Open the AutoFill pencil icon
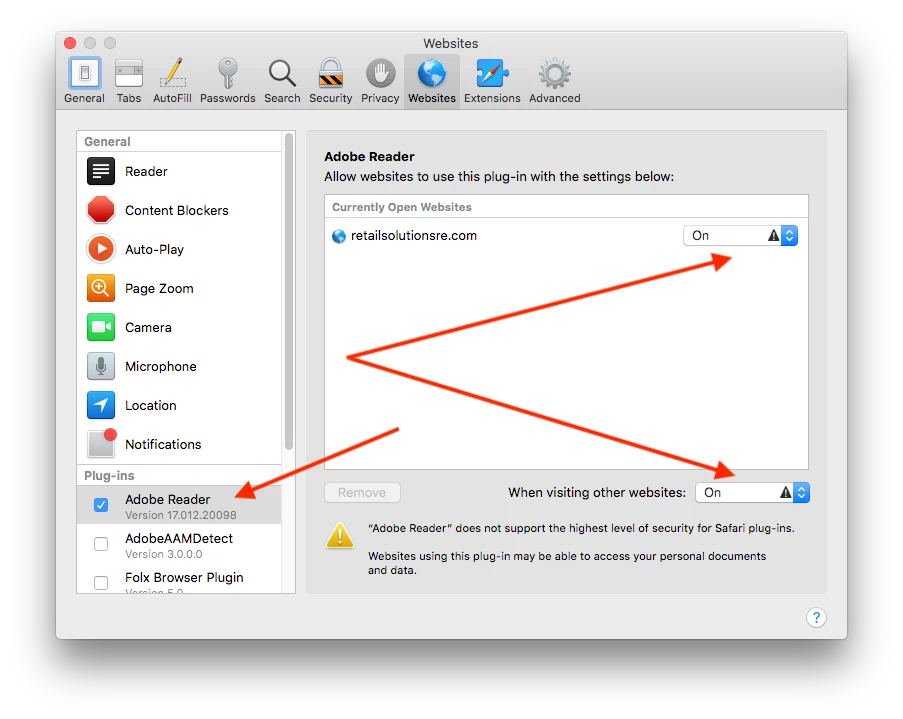903x719 pixels. coord(172,73)
